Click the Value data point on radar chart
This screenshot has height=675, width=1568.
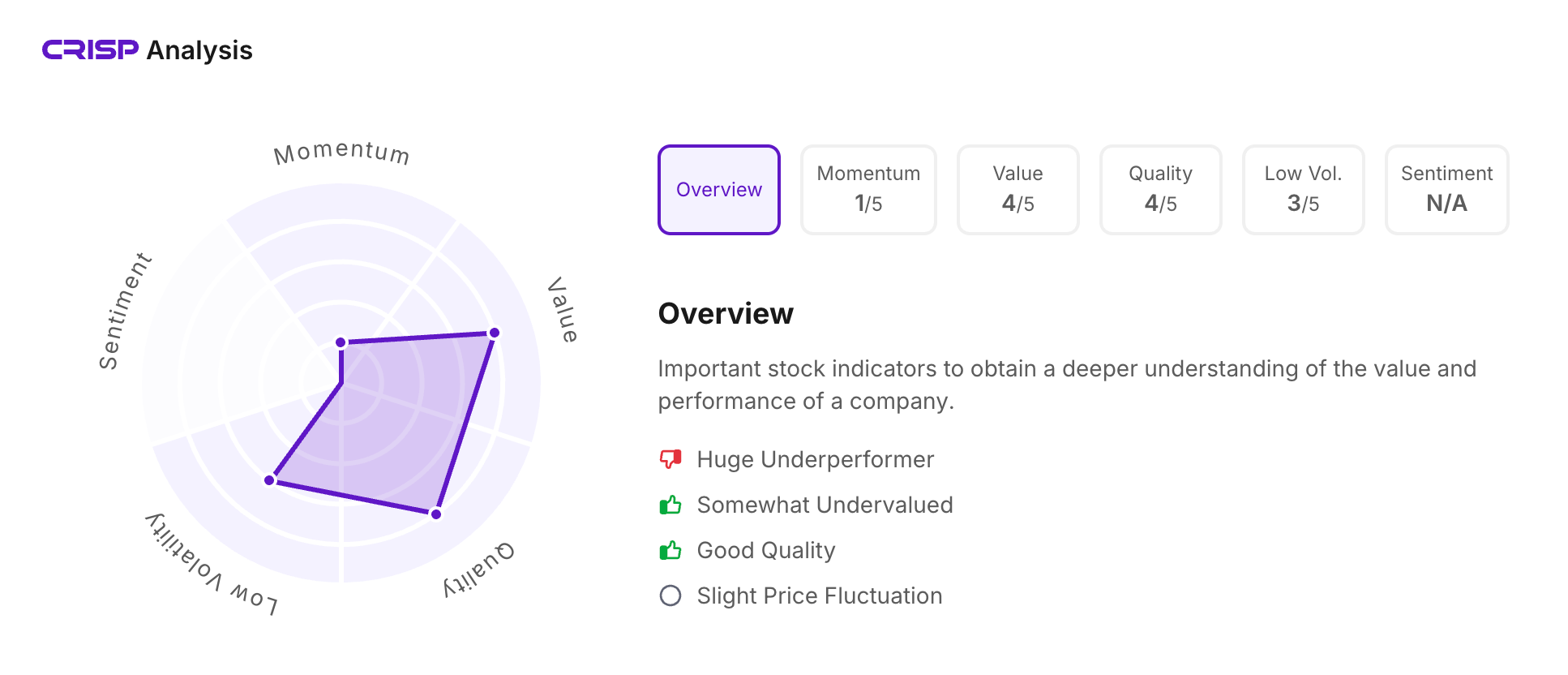495,333
